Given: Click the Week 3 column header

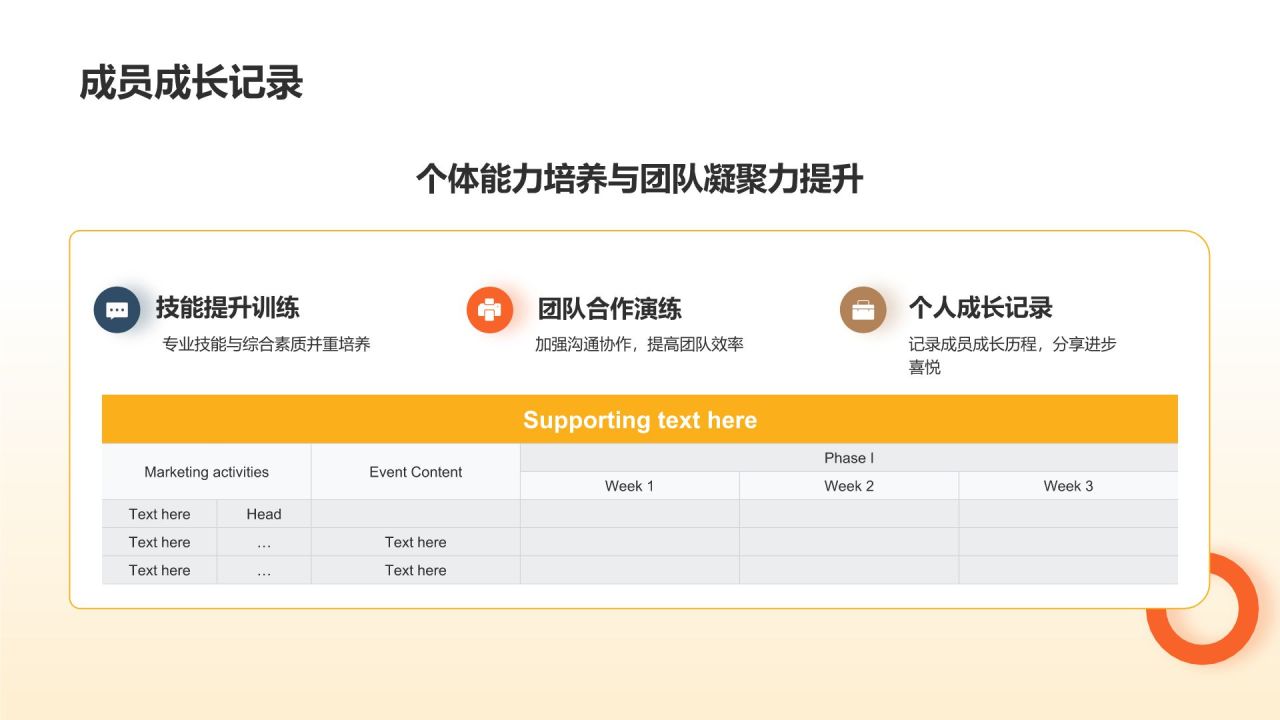Looking at the screenshot, I should [1068, 486].
